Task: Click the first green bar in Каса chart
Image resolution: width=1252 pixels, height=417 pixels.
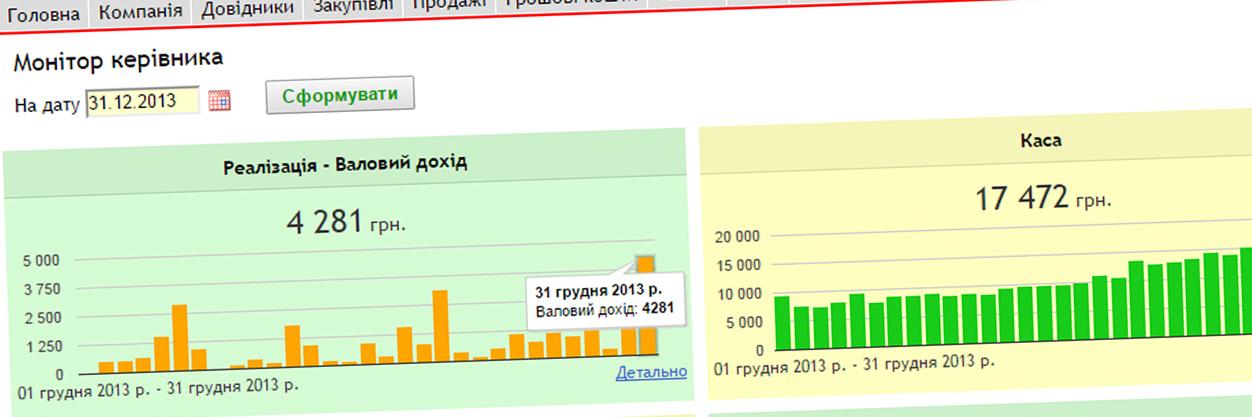Action: [782, 323]
